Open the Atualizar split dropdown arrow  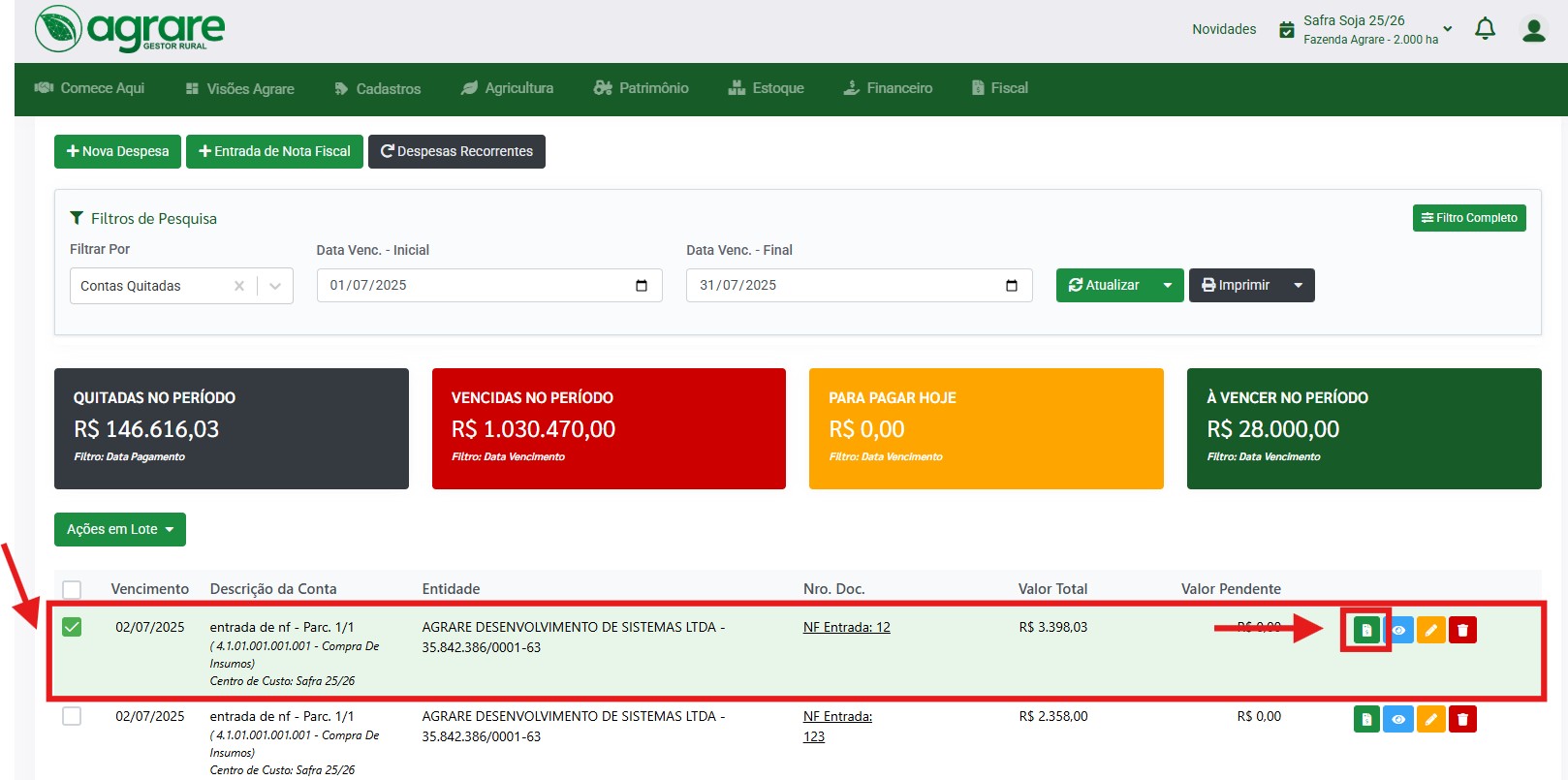coord(1168,285)
